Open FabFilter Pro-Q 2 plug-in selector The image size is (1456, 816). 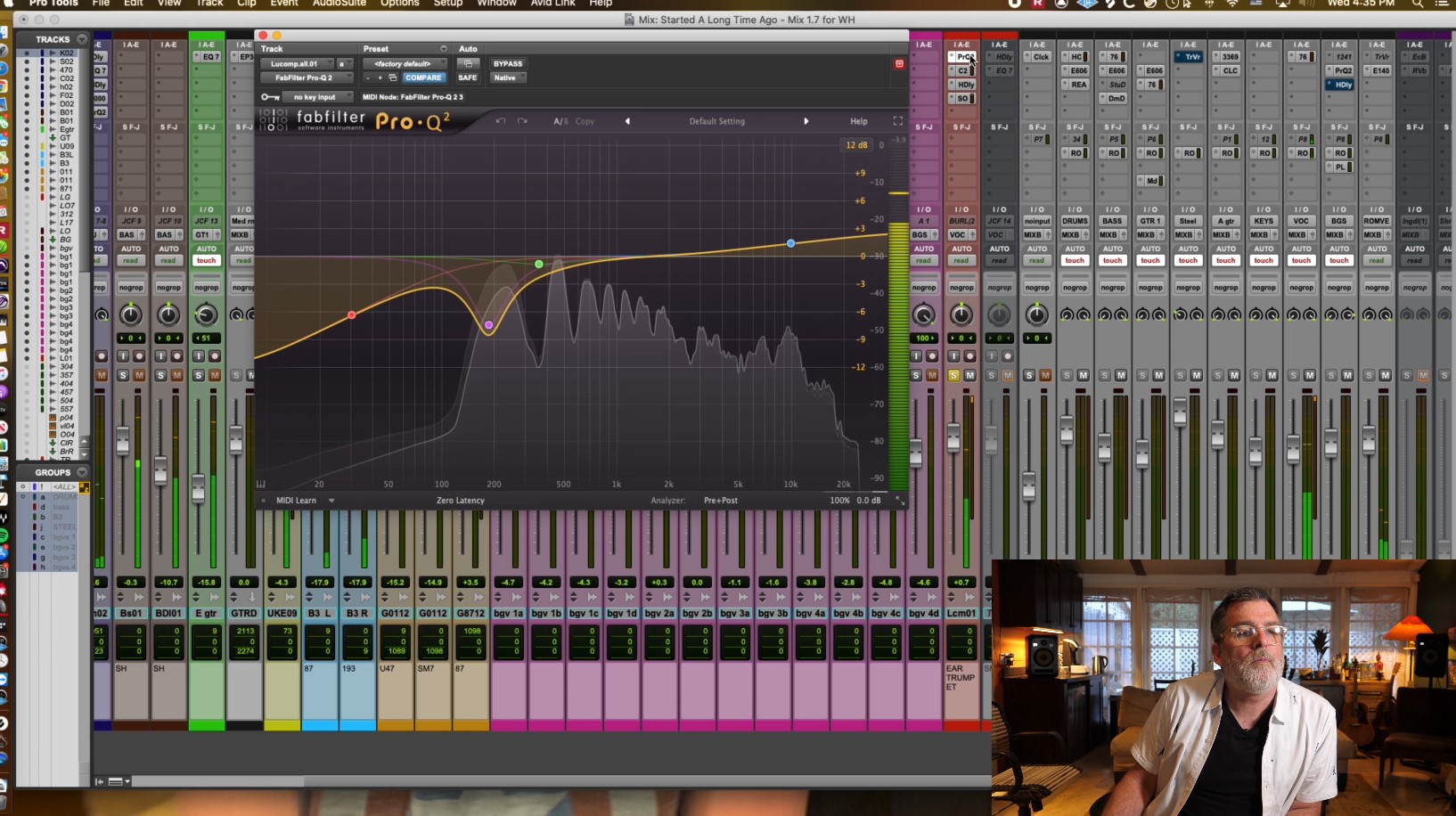pos(307,78)
